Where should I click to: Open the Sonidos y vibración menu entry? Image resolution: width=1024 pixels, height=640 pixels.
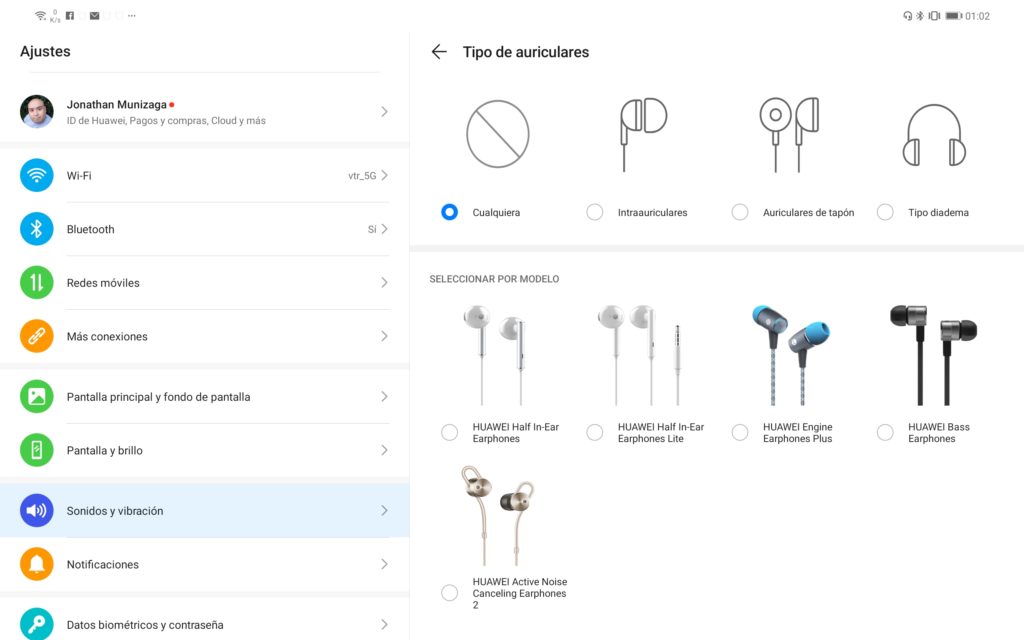[204, 510]
